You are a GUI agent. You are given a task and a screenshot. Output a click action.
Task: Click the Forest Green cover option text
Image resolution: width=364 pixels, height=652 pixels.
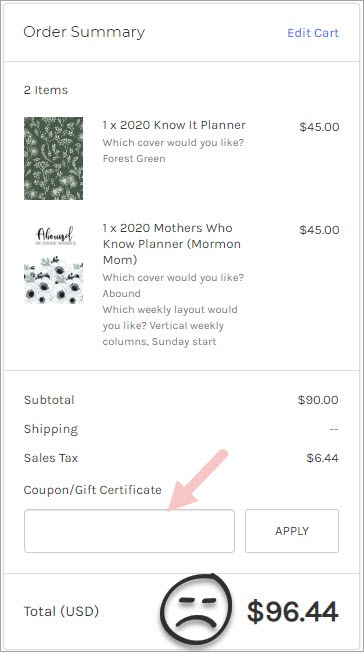pos(134,158)
